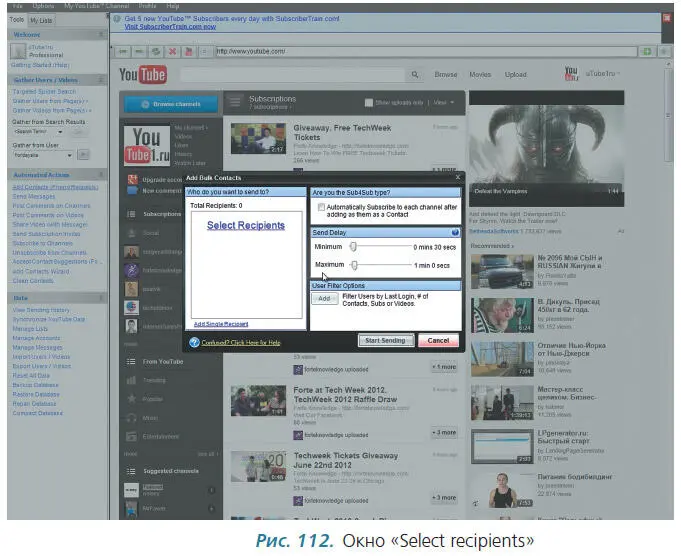Click the address bar URL field
Viewport: 681px width, 556px height.
(426, 52)
